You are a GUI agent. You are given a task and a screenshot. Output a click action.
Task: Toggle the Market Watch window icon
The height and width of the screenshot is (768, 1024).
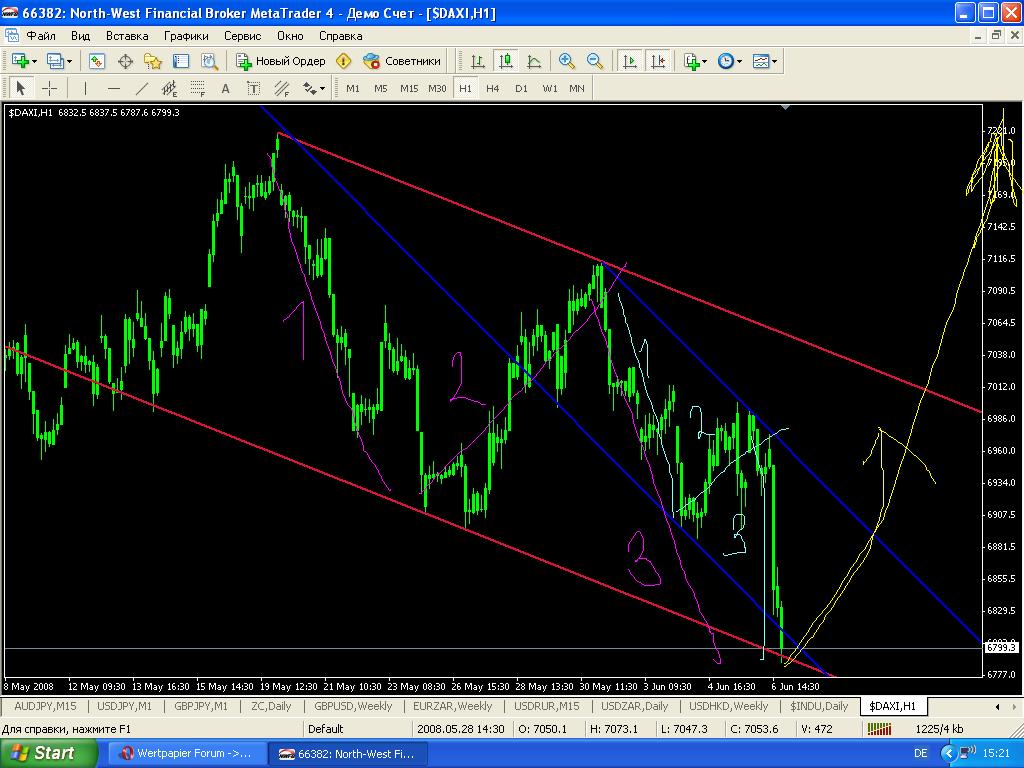[97, 61]
